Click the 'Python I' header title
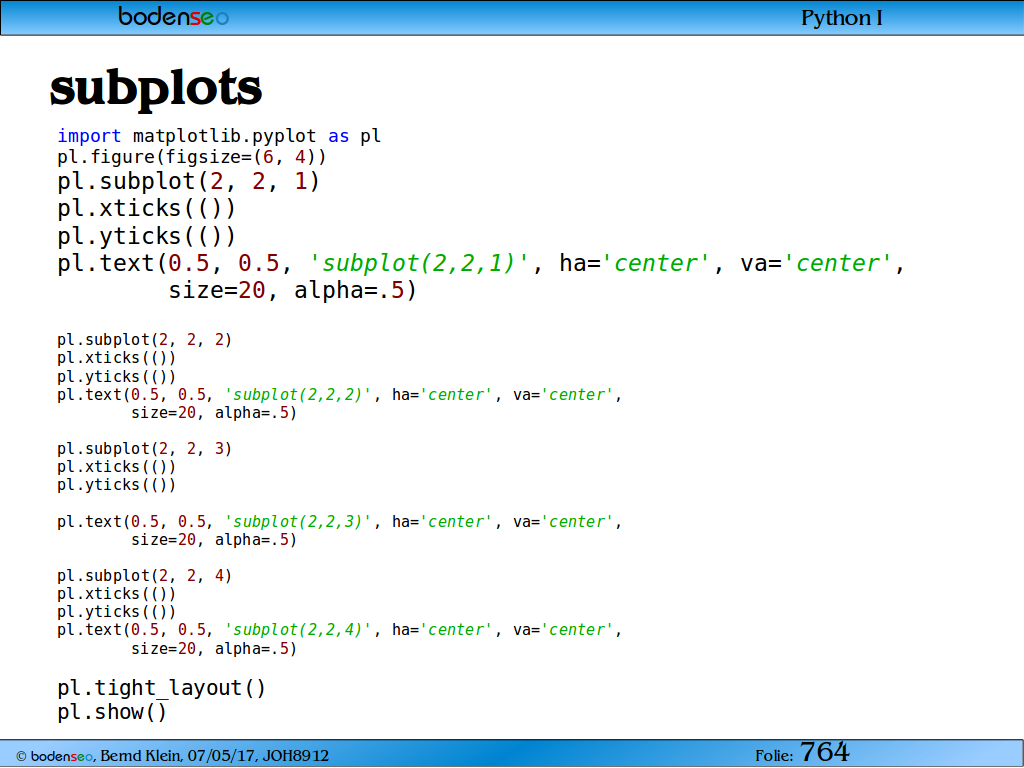 842,18
